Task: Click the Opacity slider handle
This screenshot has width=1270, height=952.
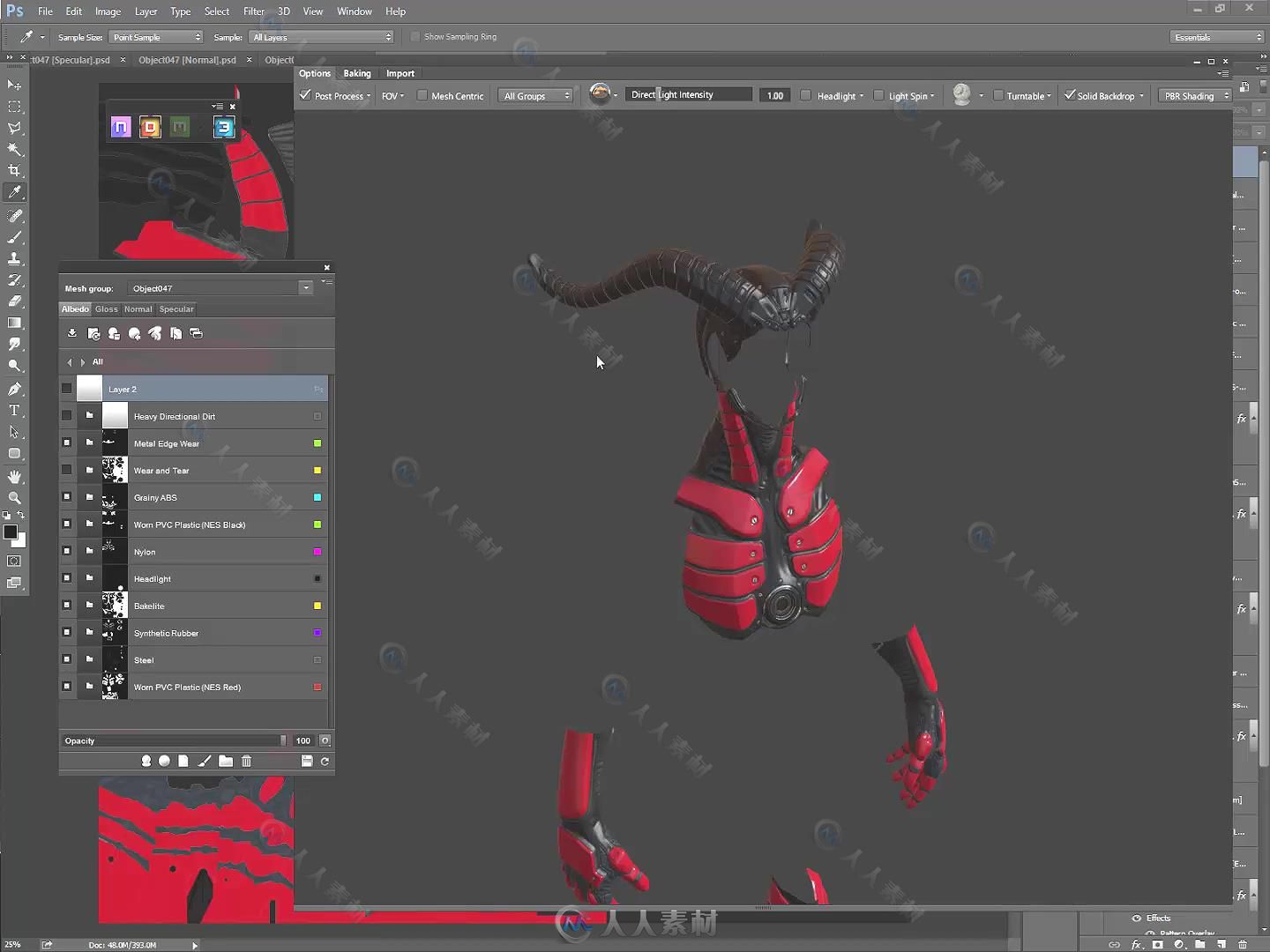Action: click(283, 740)
